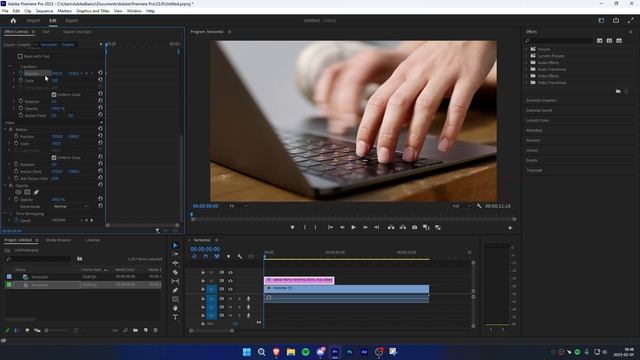This screenshot has width=640, height=360.
Task: Click the Lift button
Action: click(391, 227)
